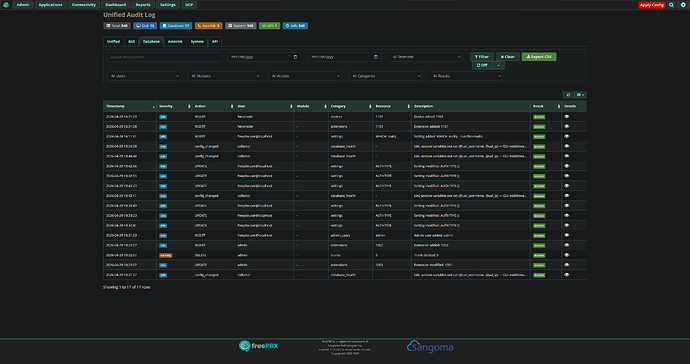Open the Connectivity menu
Viewport: 690px width, 364px height.
click(x=84, y=5)
